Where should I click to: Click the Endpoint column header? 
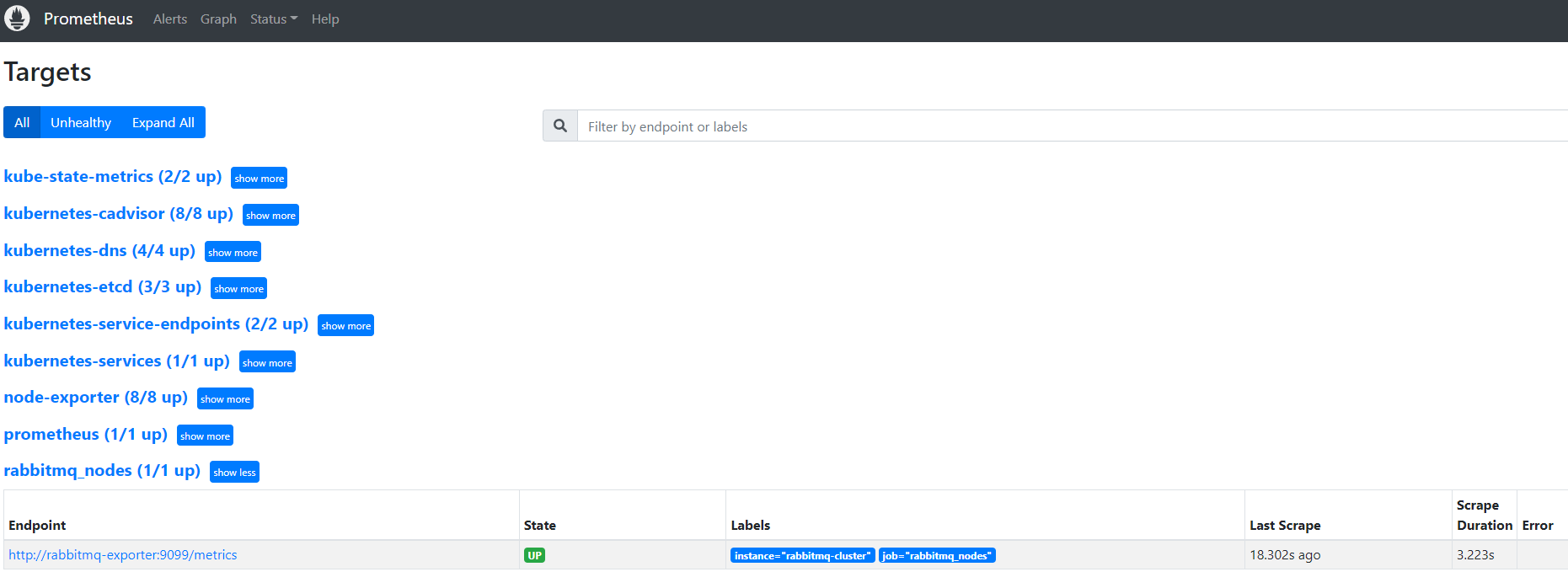(x=37, y=525)
